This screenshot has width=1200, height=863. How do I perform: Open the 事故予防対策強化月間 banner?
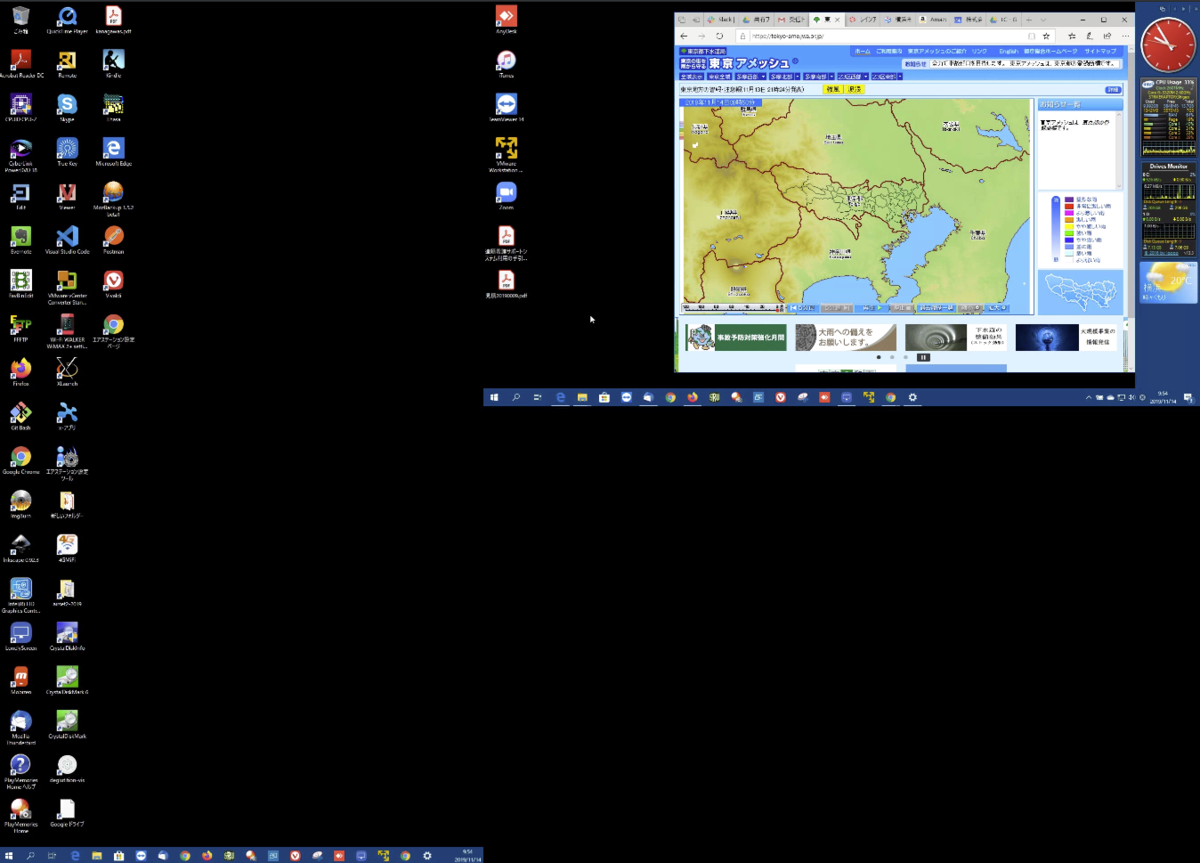(736, 337)
